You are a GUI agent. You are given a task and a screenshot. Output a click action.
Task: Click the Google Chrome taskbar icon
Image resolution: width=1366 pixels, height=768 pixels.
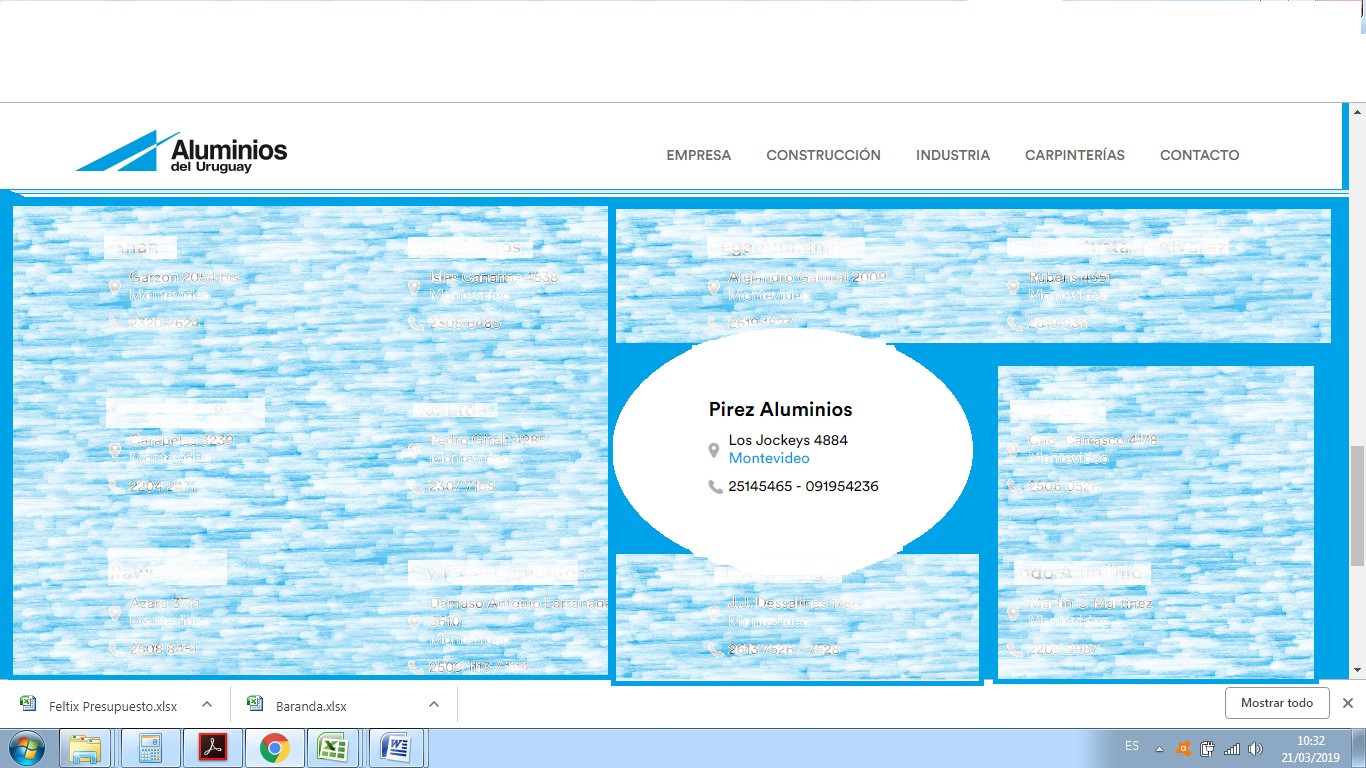(274, 748)
